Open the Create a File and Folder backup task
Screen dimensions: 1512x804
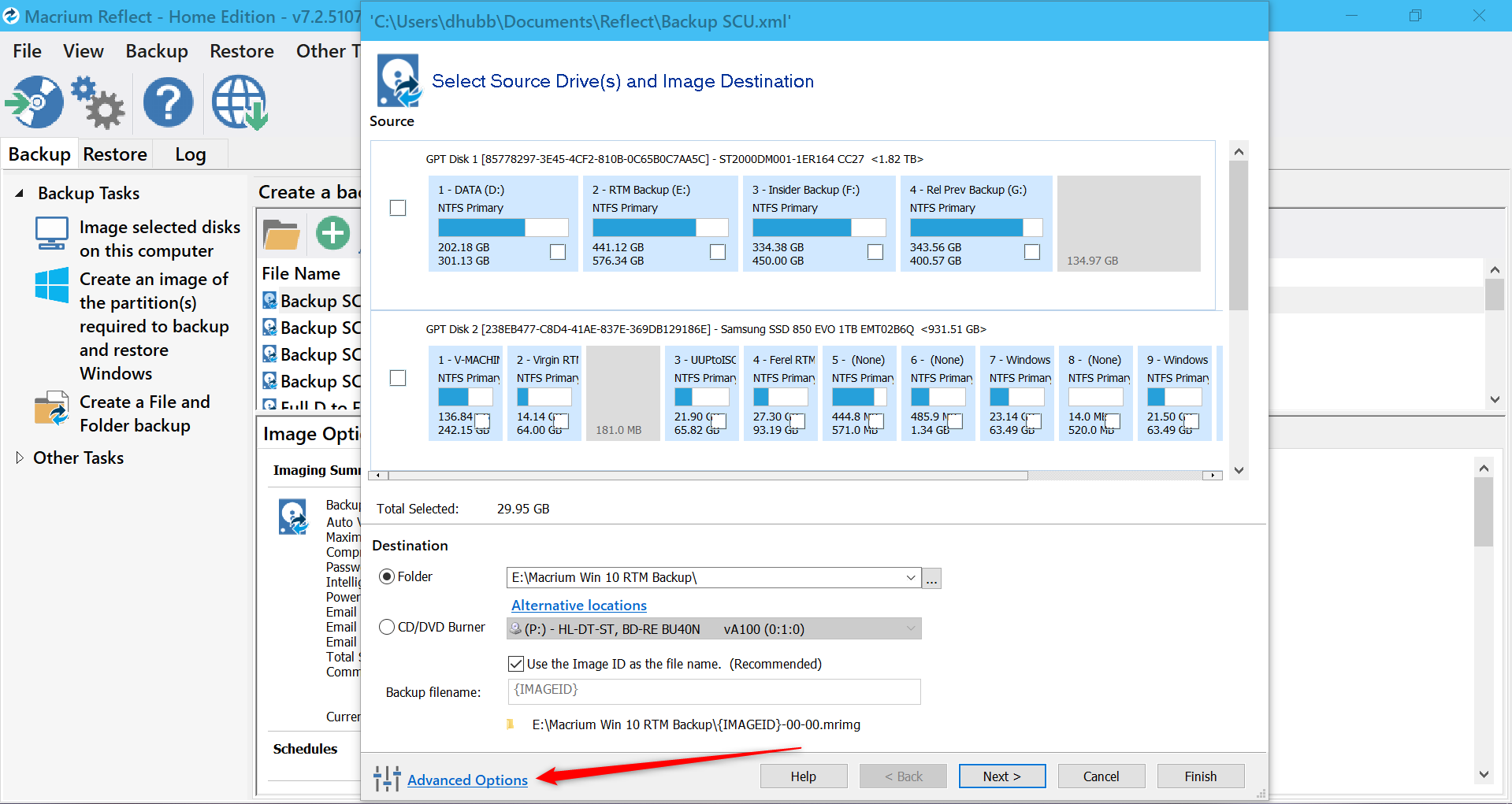[x=145, y=413]
